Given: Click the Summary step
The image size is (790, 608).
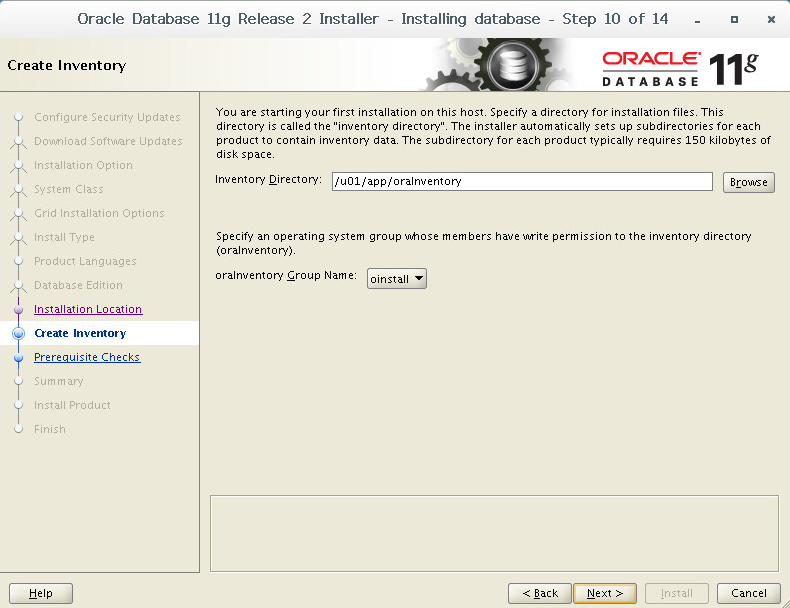Looking at the screenshot, I should click(x=59, y=381).
